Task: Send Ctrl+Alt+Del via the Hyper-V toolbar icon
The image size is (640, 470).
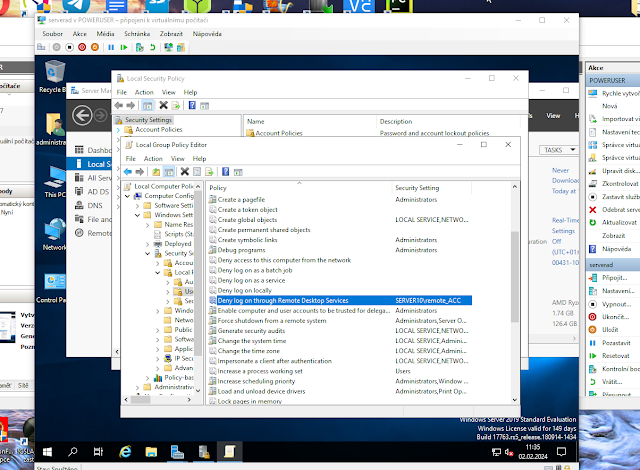Action: point(41,47)
